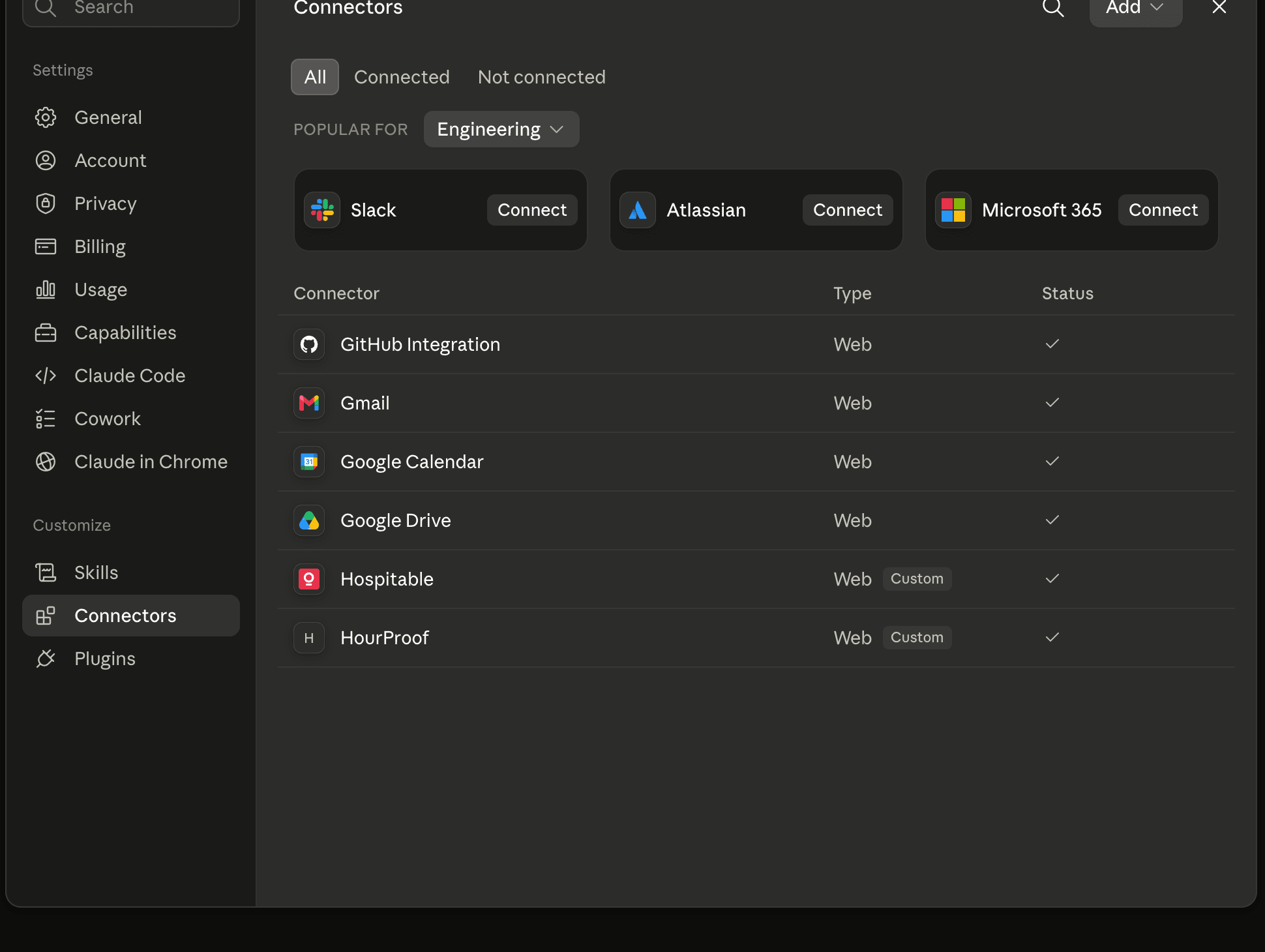Click the Status column header

pyautogui.click(x=1067, y=293)
